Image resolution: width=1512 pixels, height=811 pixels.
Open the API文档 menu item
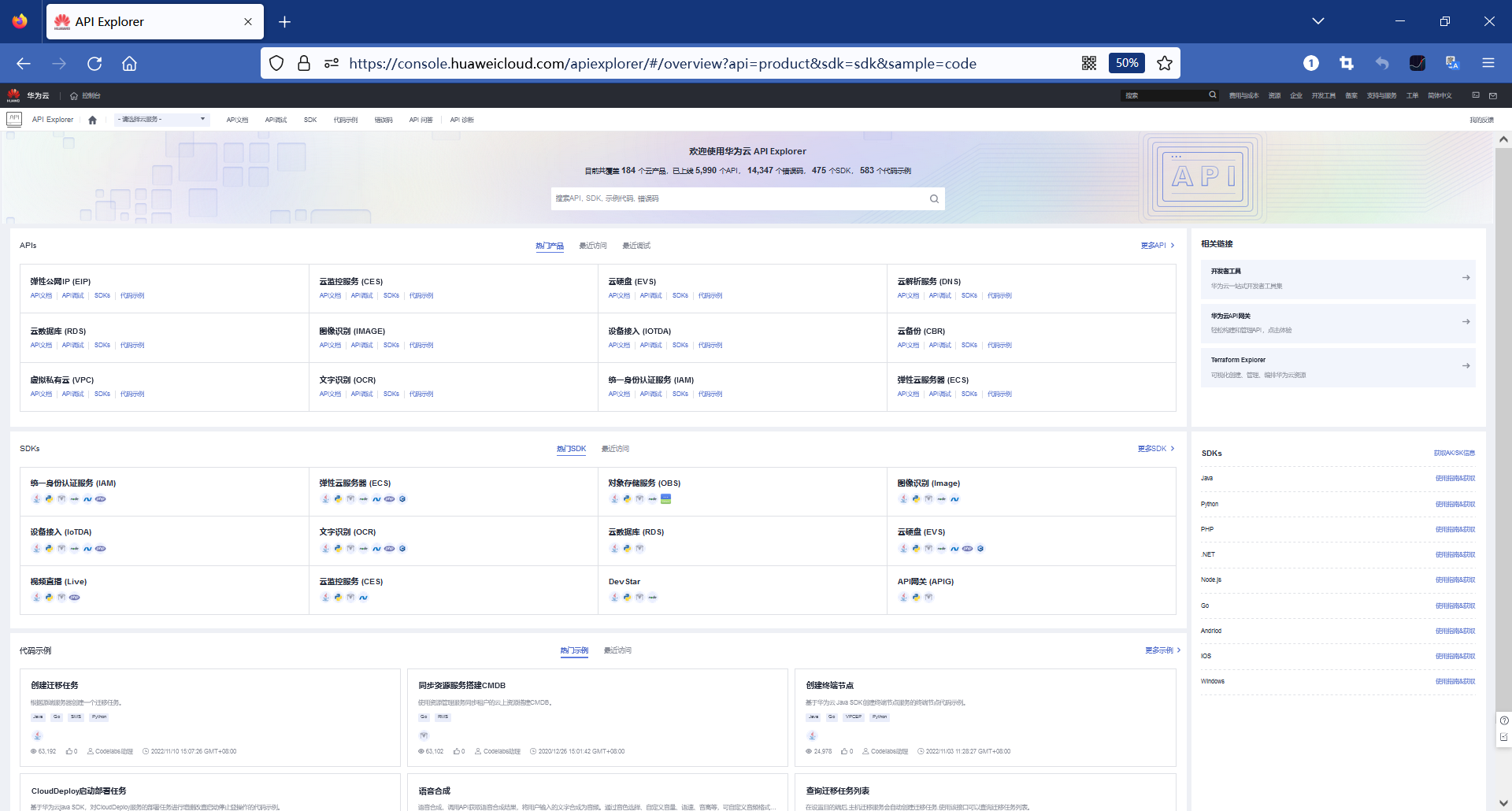coord(237,120)
